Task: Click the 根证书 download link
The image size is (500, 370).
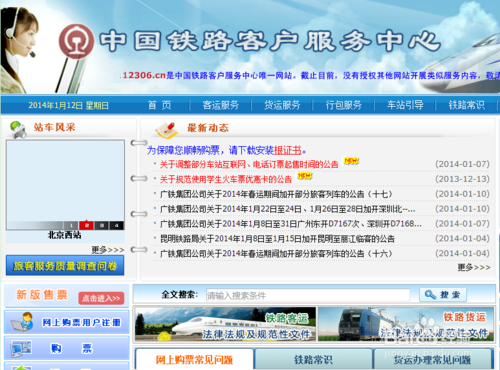Action: click(x=287, y=150)
